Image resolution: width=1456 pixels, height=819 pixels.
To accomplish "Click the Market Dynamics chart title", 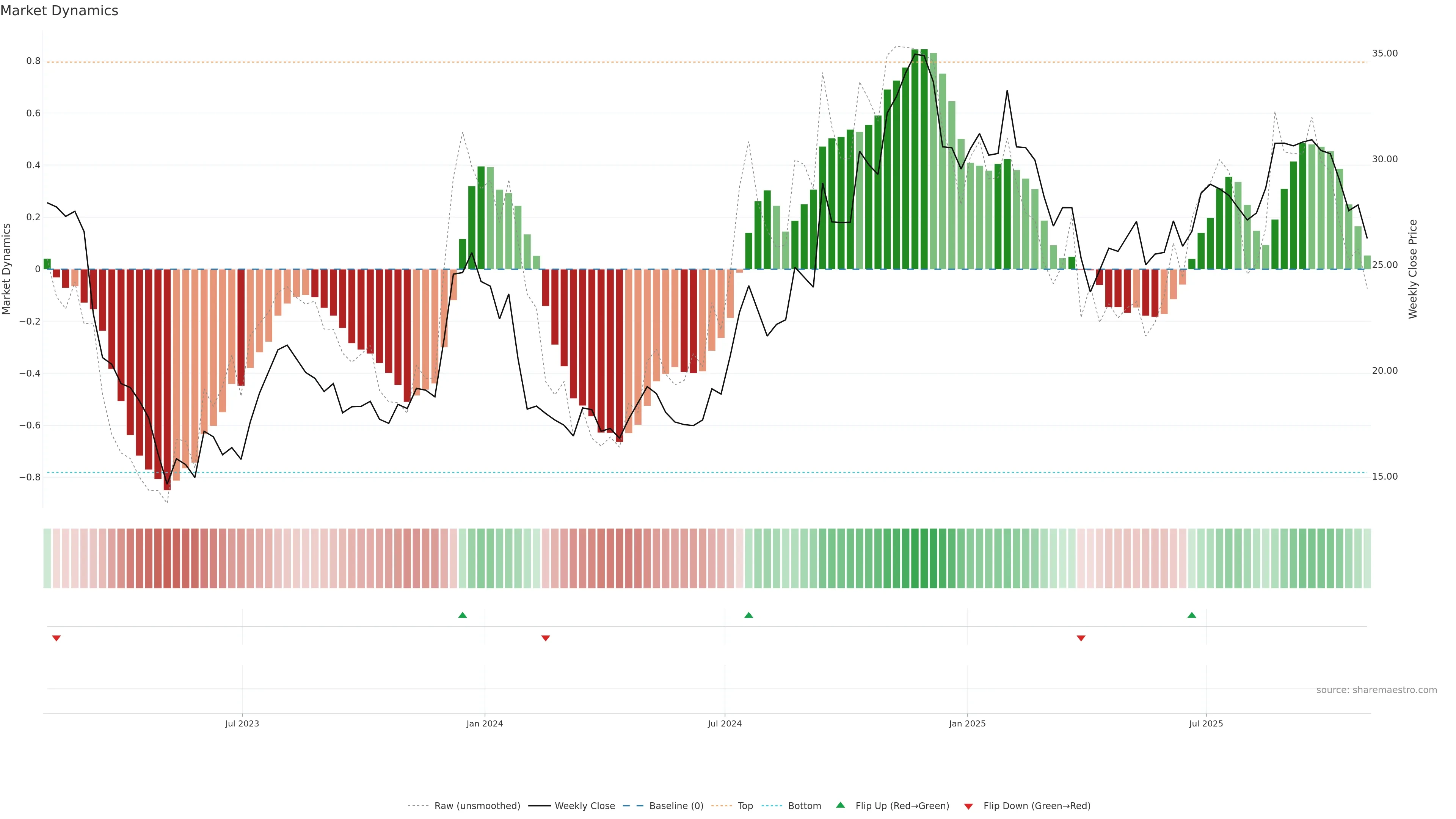I will 60,11.
